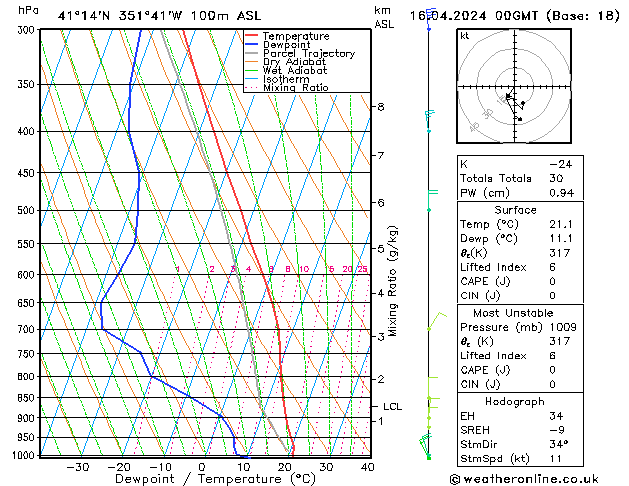Click the Most Unstable section heading
The image size is (629, 486).
pyautogui.click(x=513, y=313)
